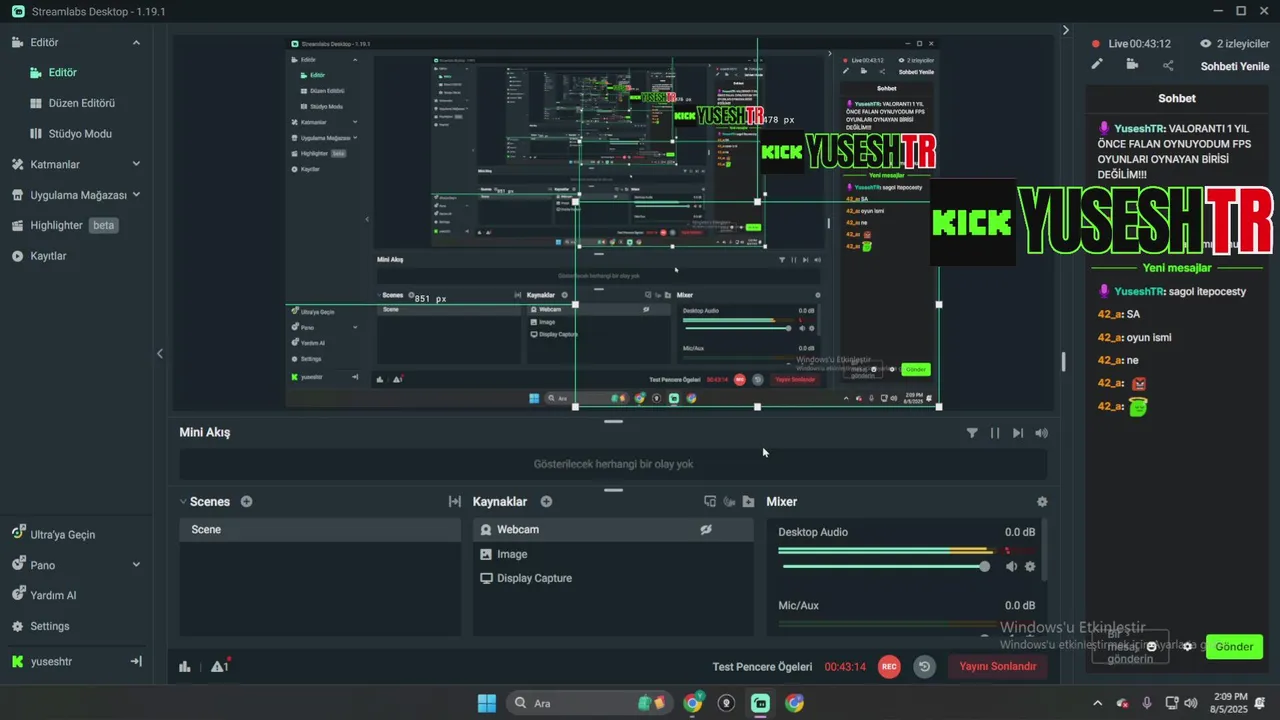Click the viewers count eye icon
This screenshot has height=720, width=1280.
tap(1206, 44)
